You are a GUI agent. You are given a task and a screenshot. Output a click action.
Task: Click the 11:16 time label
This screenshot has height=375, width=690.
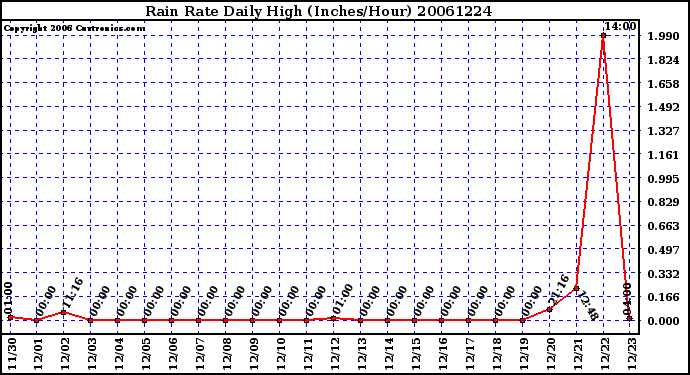pos(72,294)
